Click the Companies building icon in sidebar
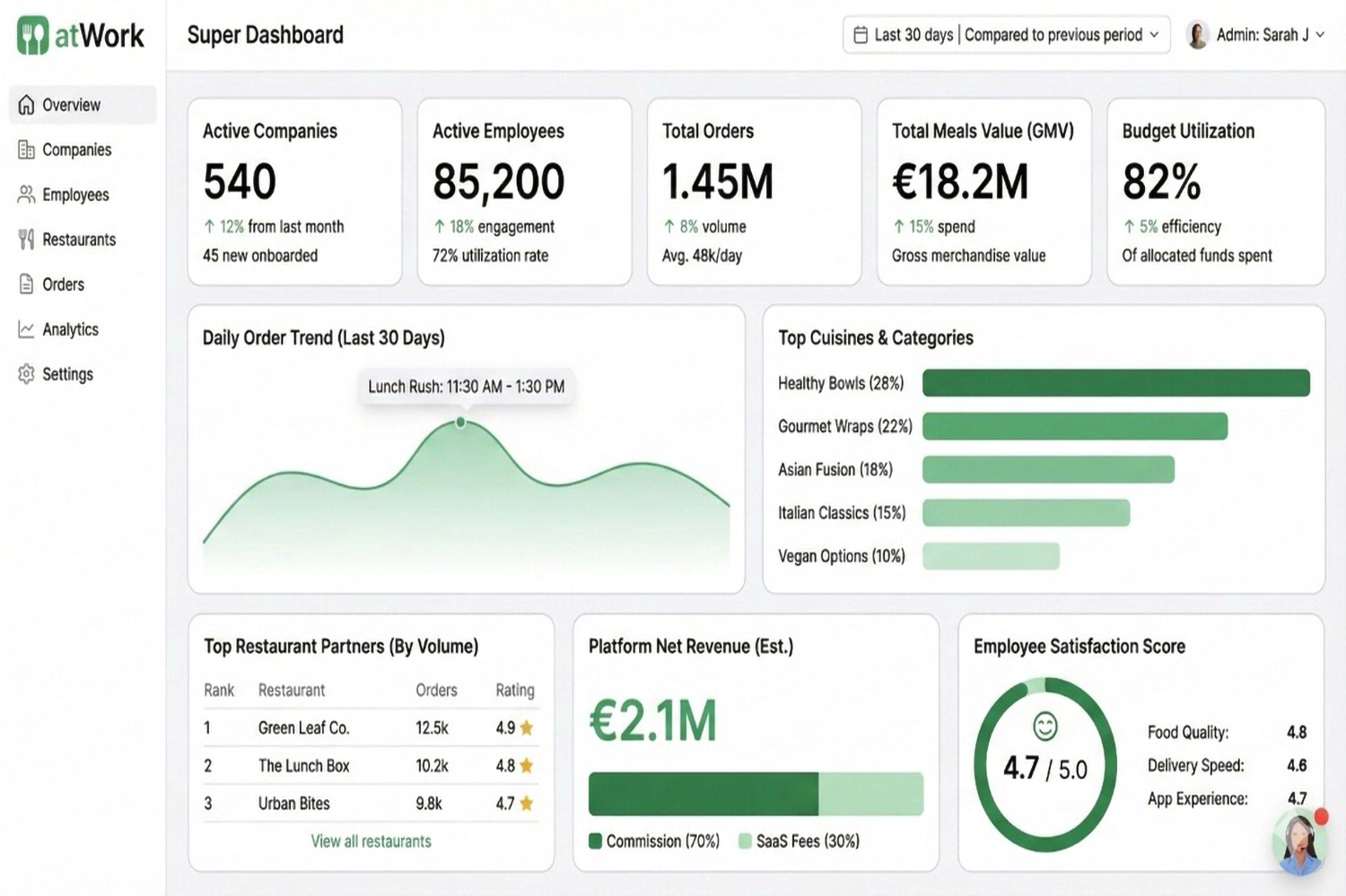The height and width of the screenshot is (896, 1346). [26, 150]
